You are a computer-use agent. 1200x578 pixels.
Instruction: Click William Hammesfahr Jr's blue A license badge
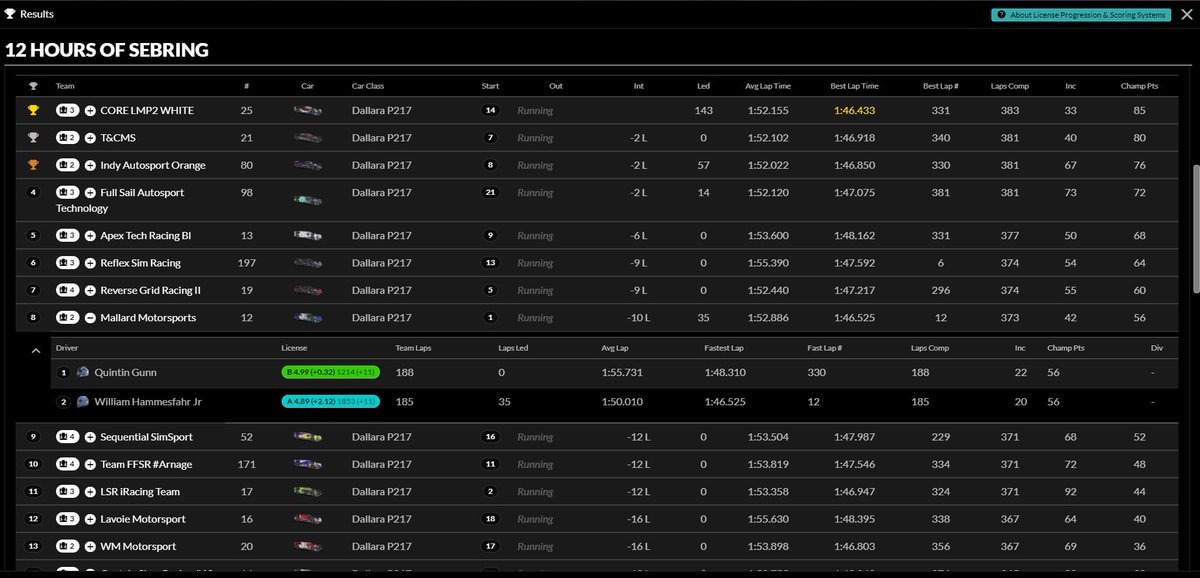331,402
